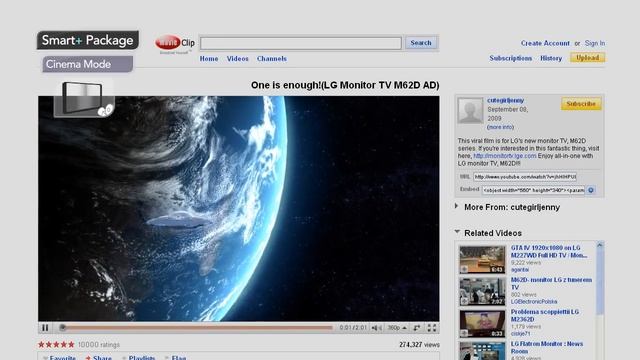Click the video progress seek bar

click(198, 328)
